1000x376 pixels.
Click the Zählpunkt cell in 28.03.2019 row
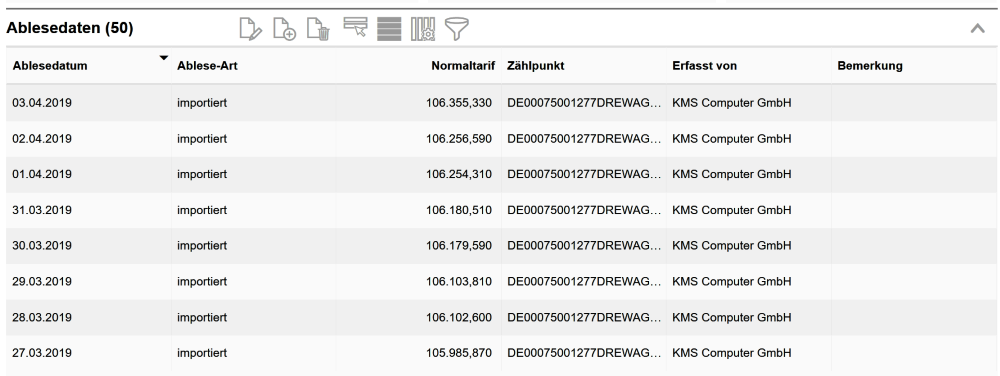(x=584, y=317)
